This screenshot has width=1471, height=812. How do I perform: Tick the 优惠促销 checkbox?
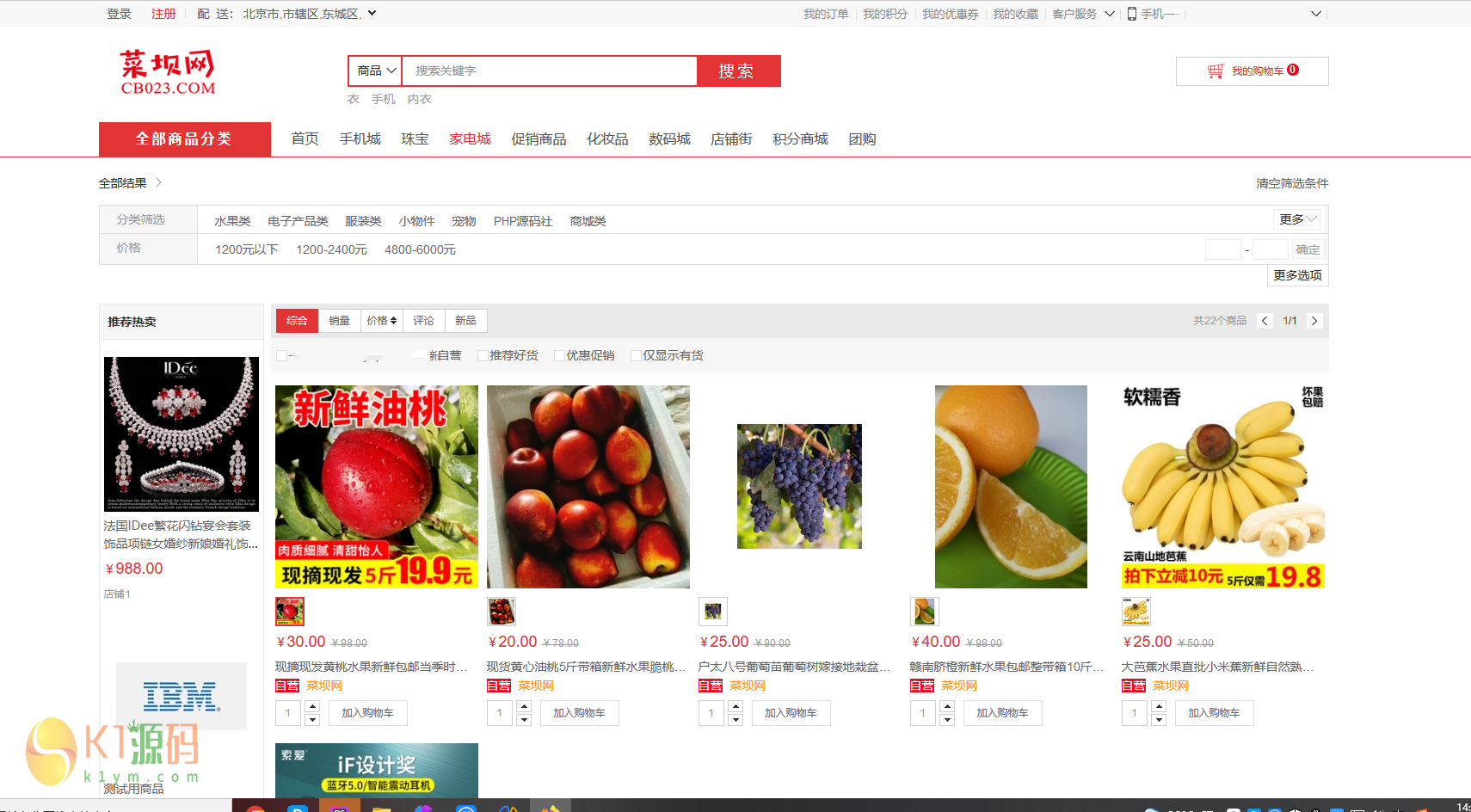pos(559,355)
